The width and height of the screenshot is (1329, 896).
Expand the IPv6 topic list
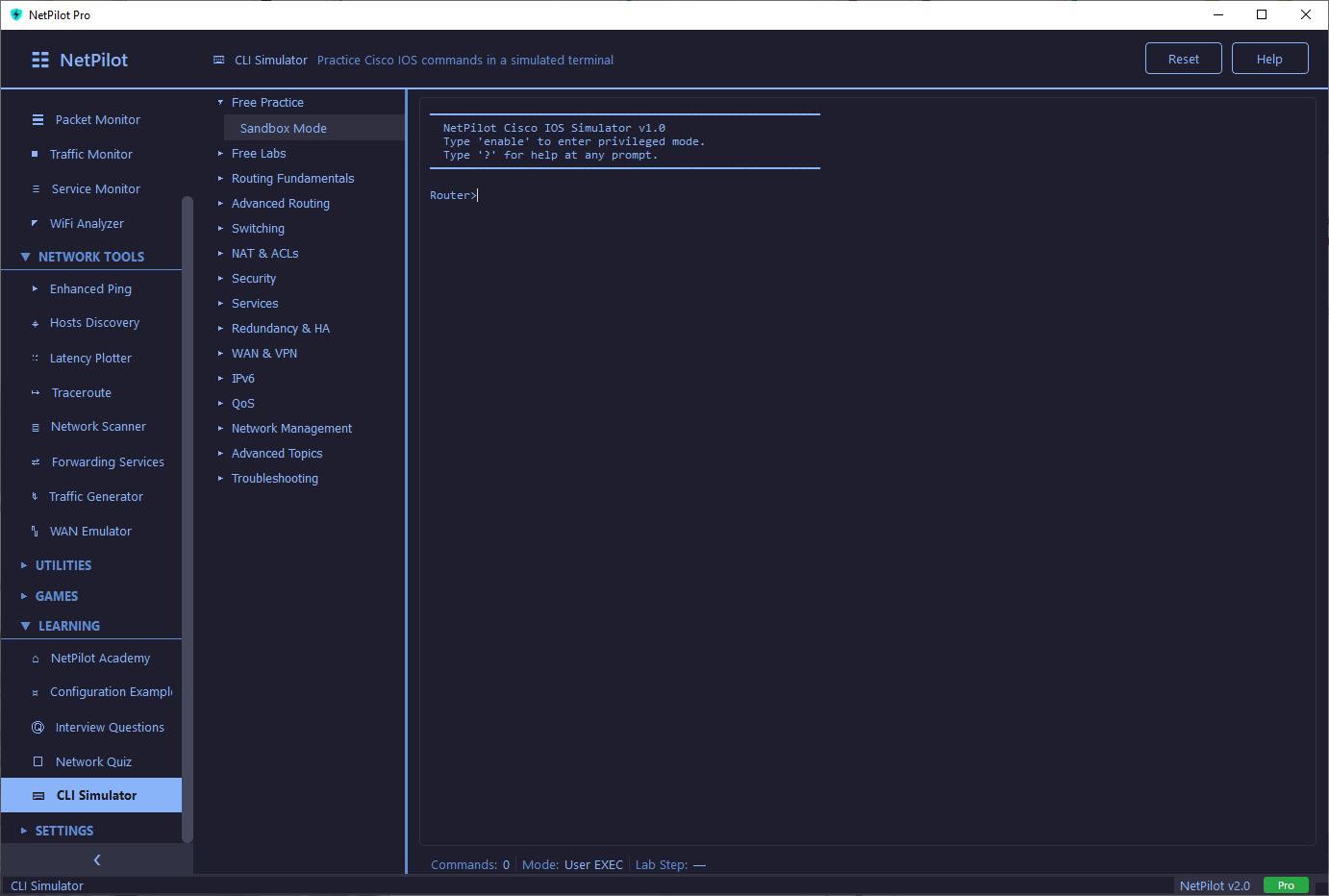(x=242, y=378)
